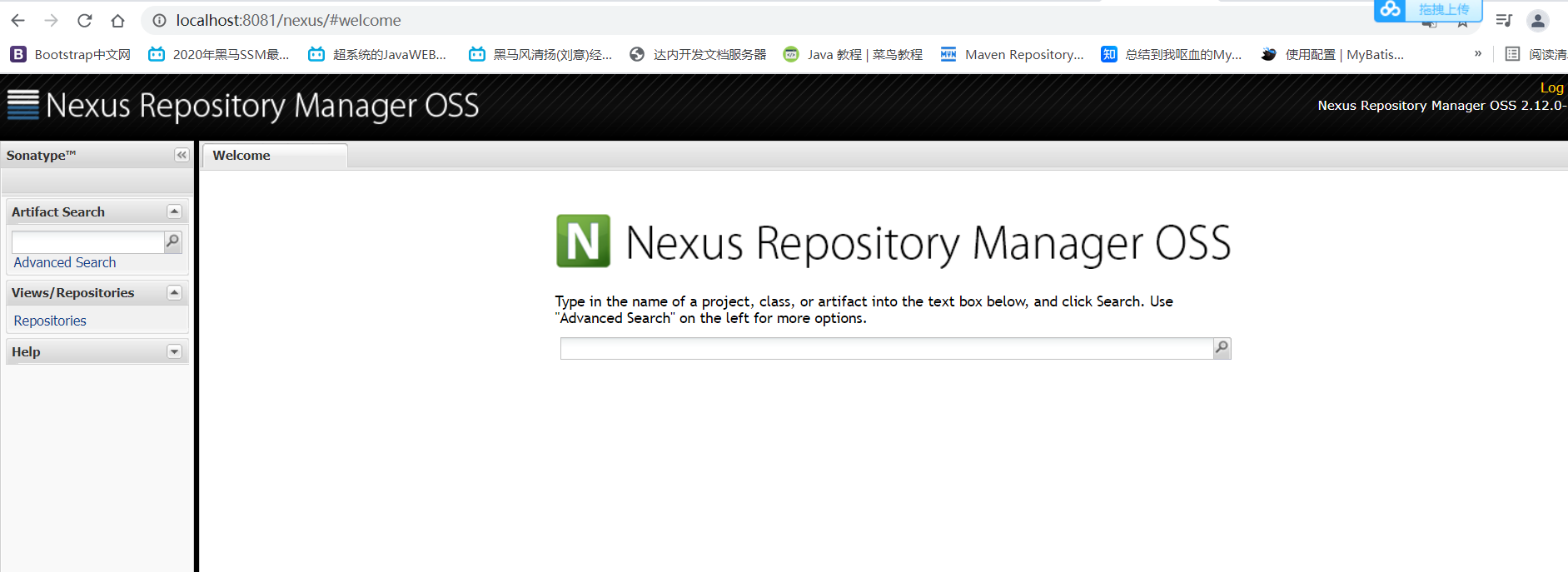
Task: Open the browser profile avatar
Action: [1537, 20]
